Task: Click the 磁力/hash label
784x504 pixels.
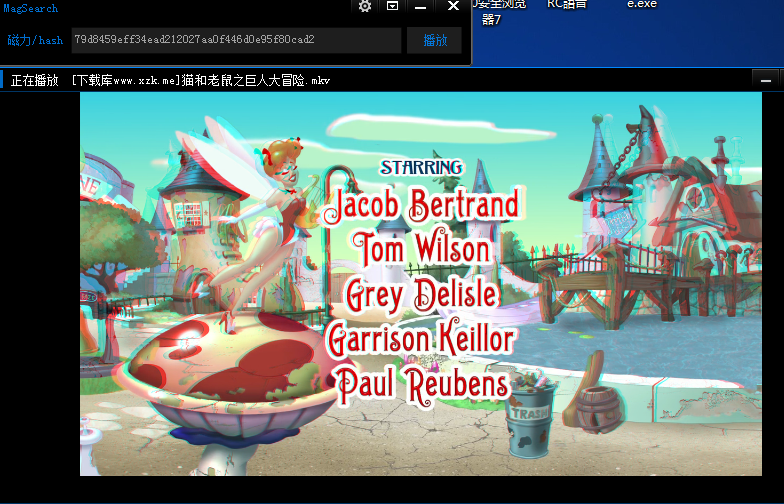Action: tap(35, 40)
